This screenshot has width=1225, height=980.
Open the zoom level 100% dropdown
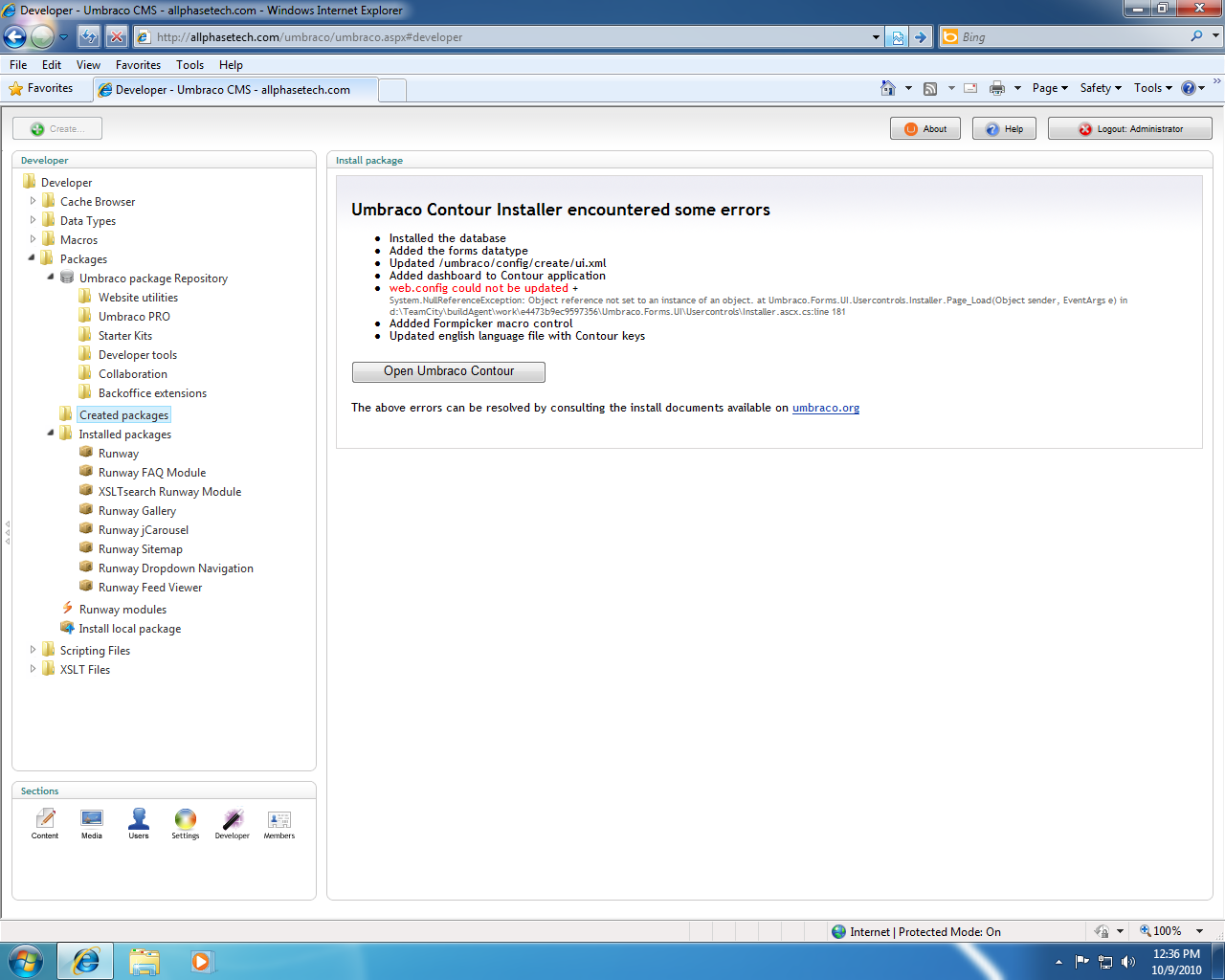click(1199, 931)
